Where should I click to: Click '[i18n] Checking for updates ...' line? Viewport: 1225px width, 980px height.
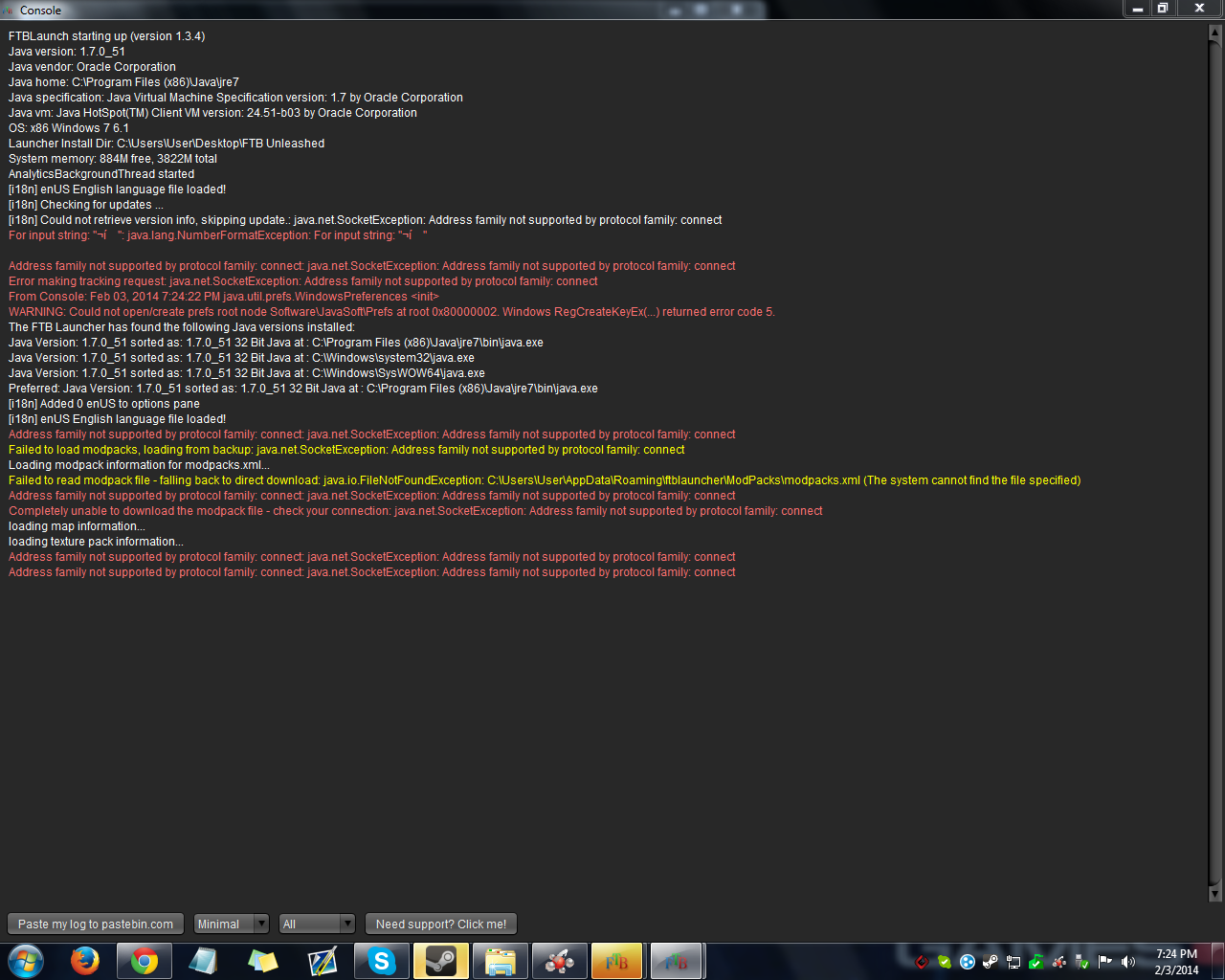coord(86,205)
